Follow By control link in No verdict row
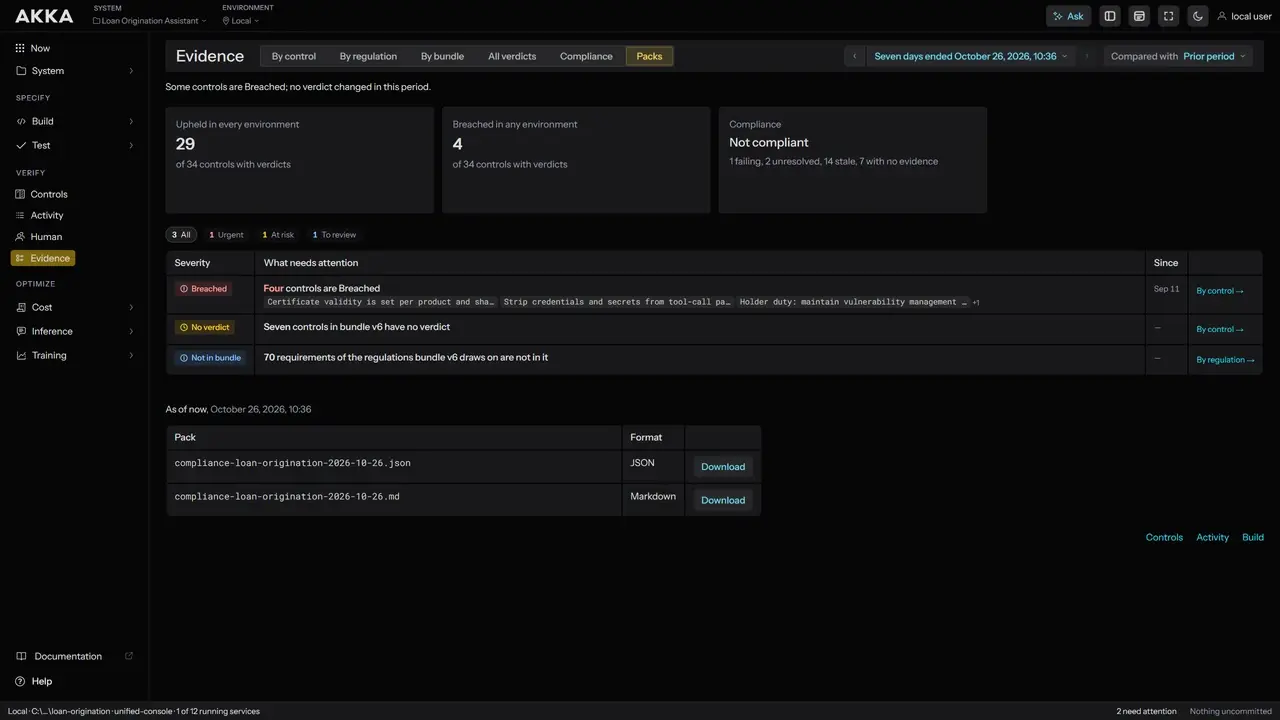The image size is (1280, 720). [1220, 329]
